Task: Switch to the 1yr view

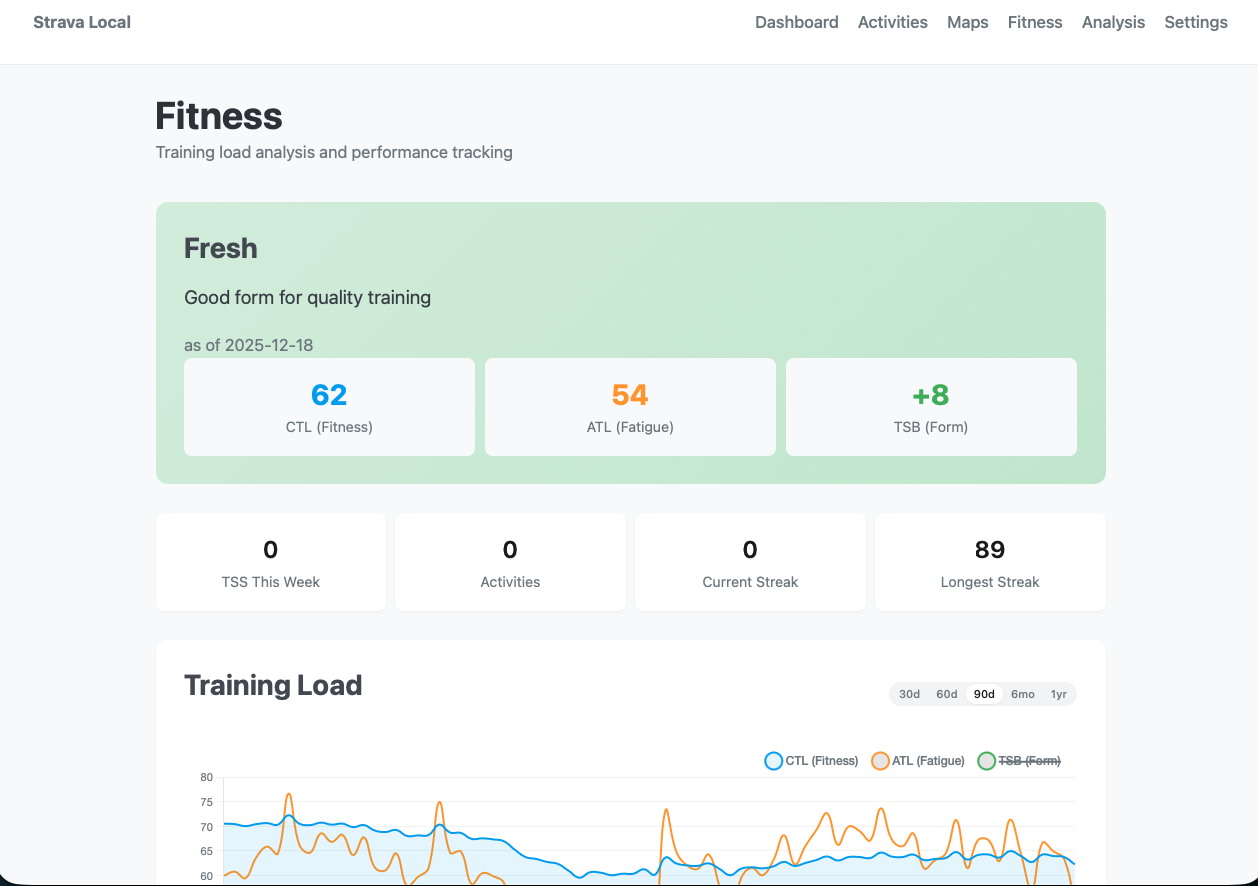Action: point(1057,693)
